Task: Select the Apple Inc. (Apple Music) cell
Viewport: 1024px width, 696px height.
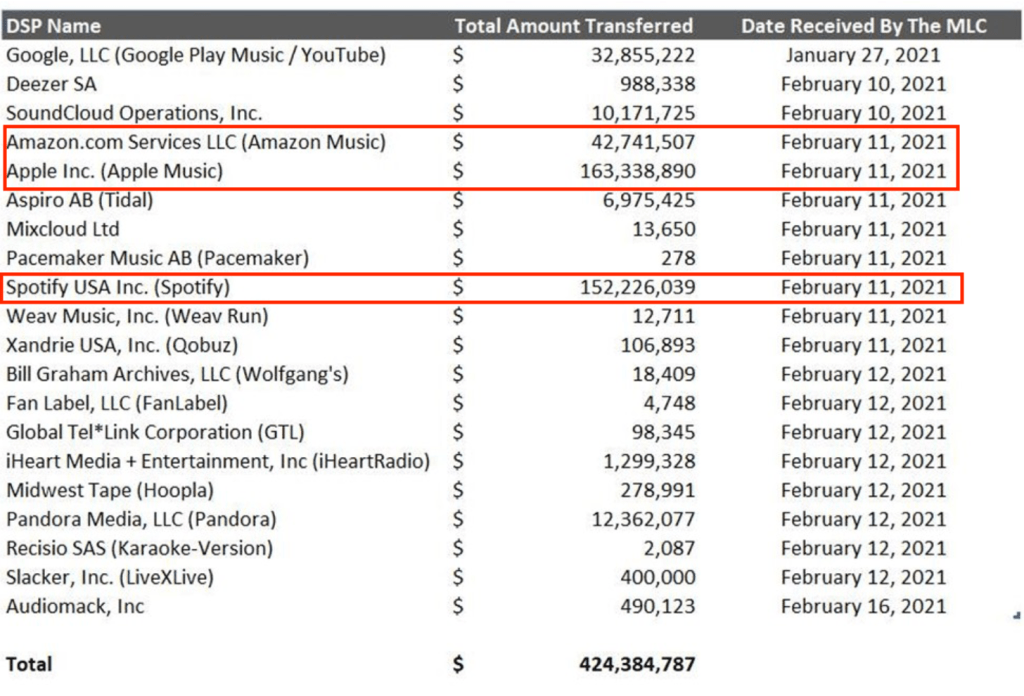Action: coord(114,171)
